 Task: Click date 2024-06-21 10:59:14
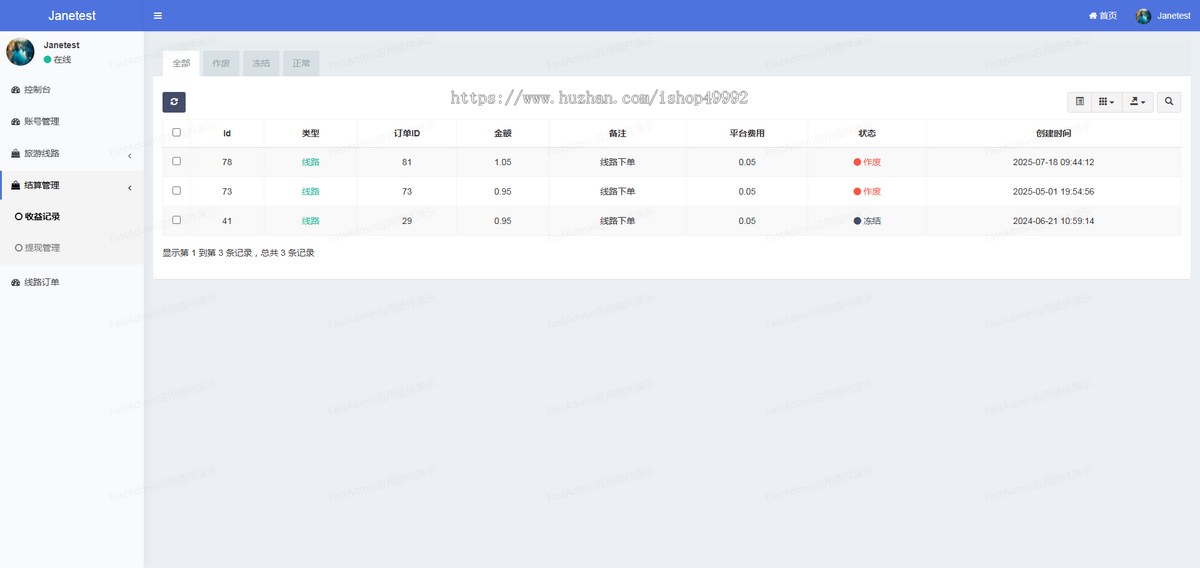[x=1053, y=221]
